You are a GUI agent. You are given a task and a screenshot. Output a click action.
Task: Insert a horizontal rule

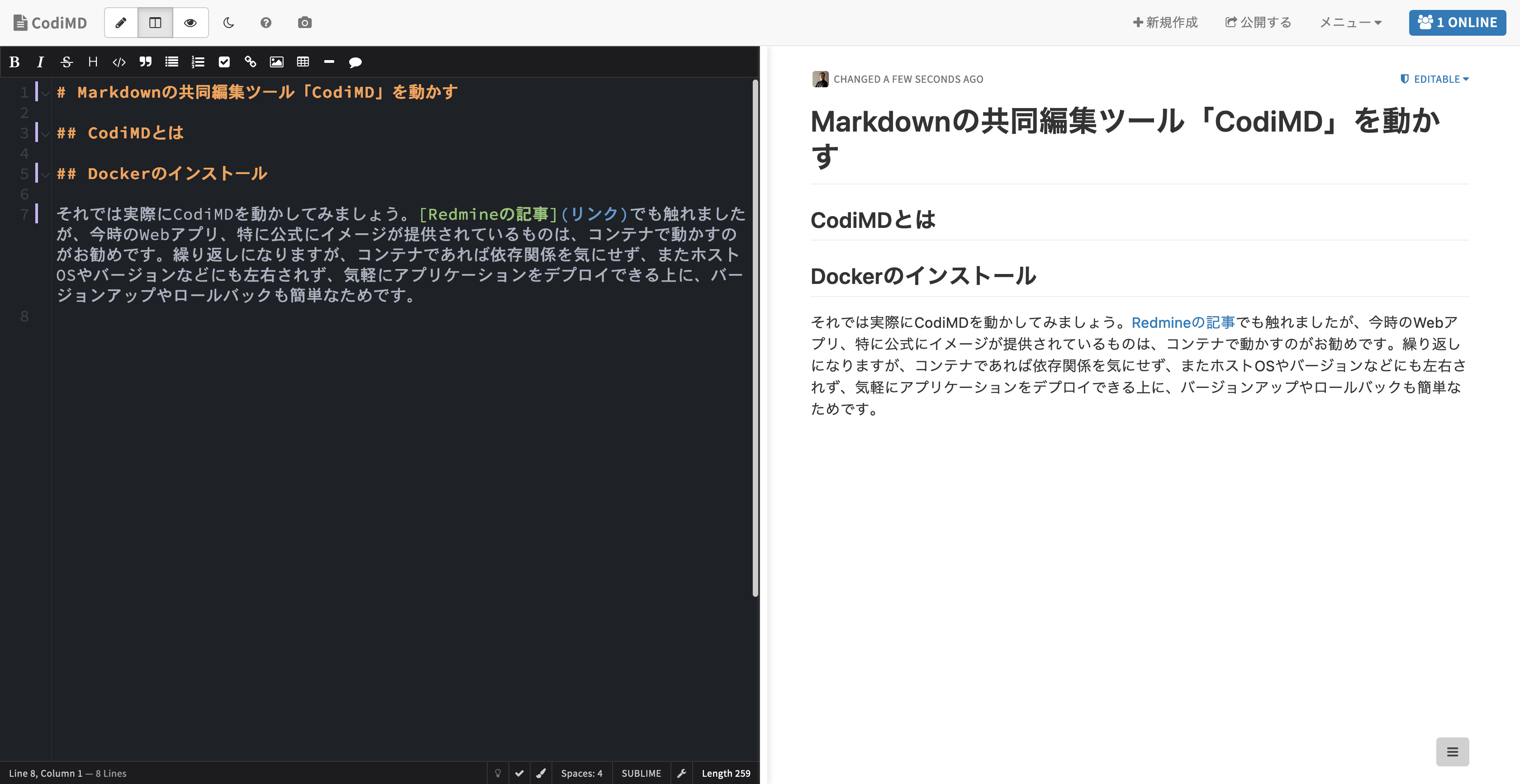click(x=329, y=62)
